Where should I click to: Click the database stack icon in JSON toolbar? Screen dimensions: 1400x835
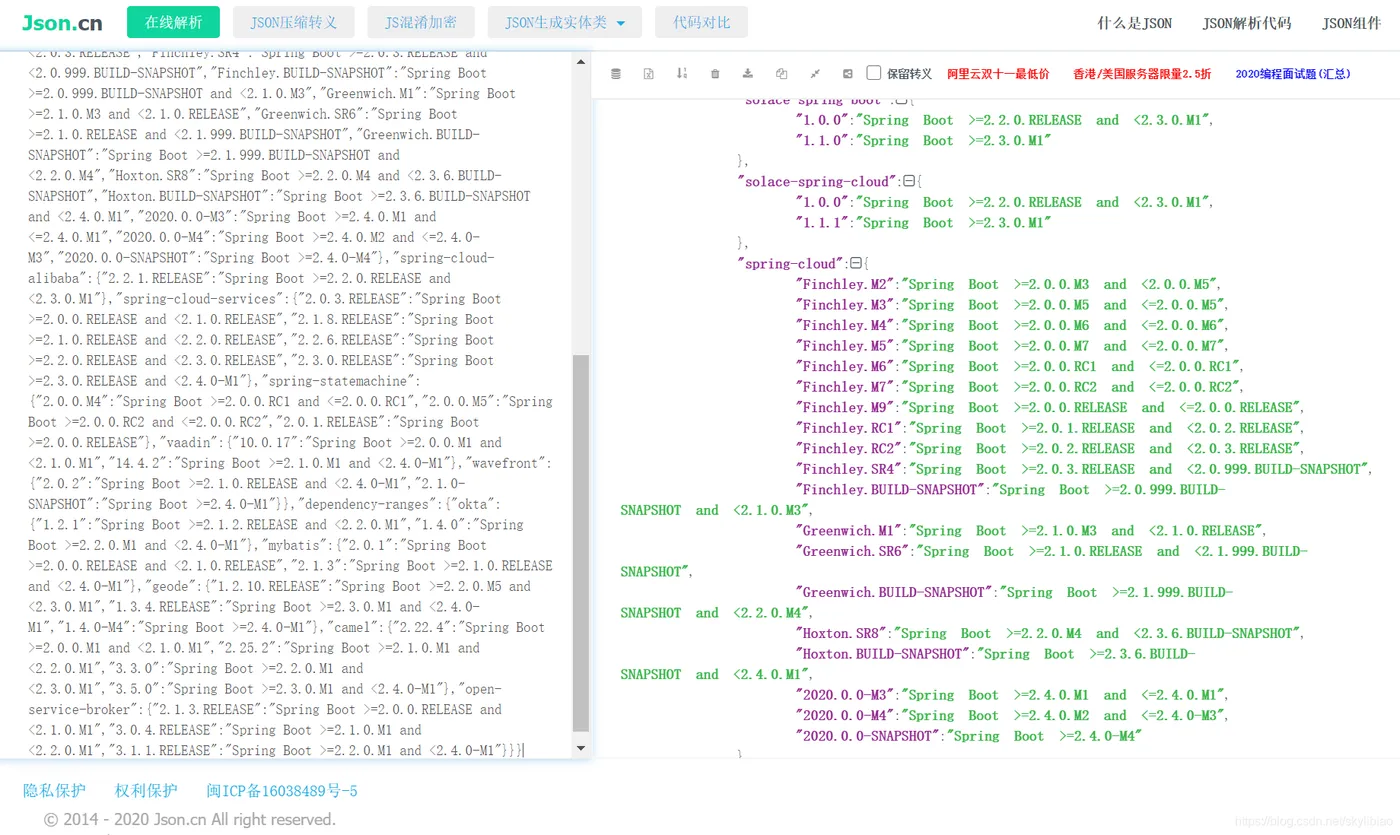coord(615,73)
